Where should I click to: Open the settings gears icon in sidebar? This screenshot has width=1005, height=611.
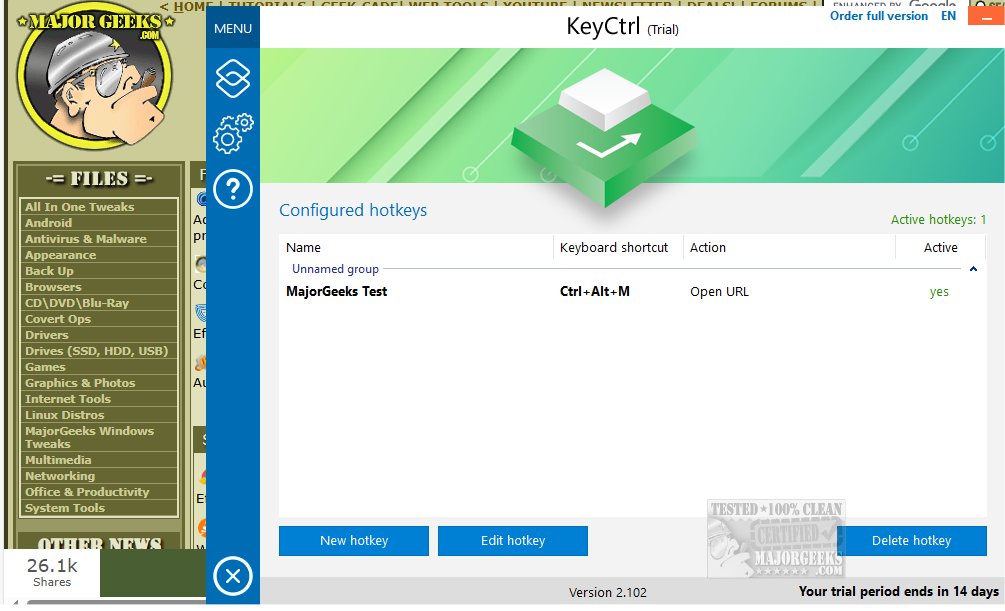pos(233,133)
